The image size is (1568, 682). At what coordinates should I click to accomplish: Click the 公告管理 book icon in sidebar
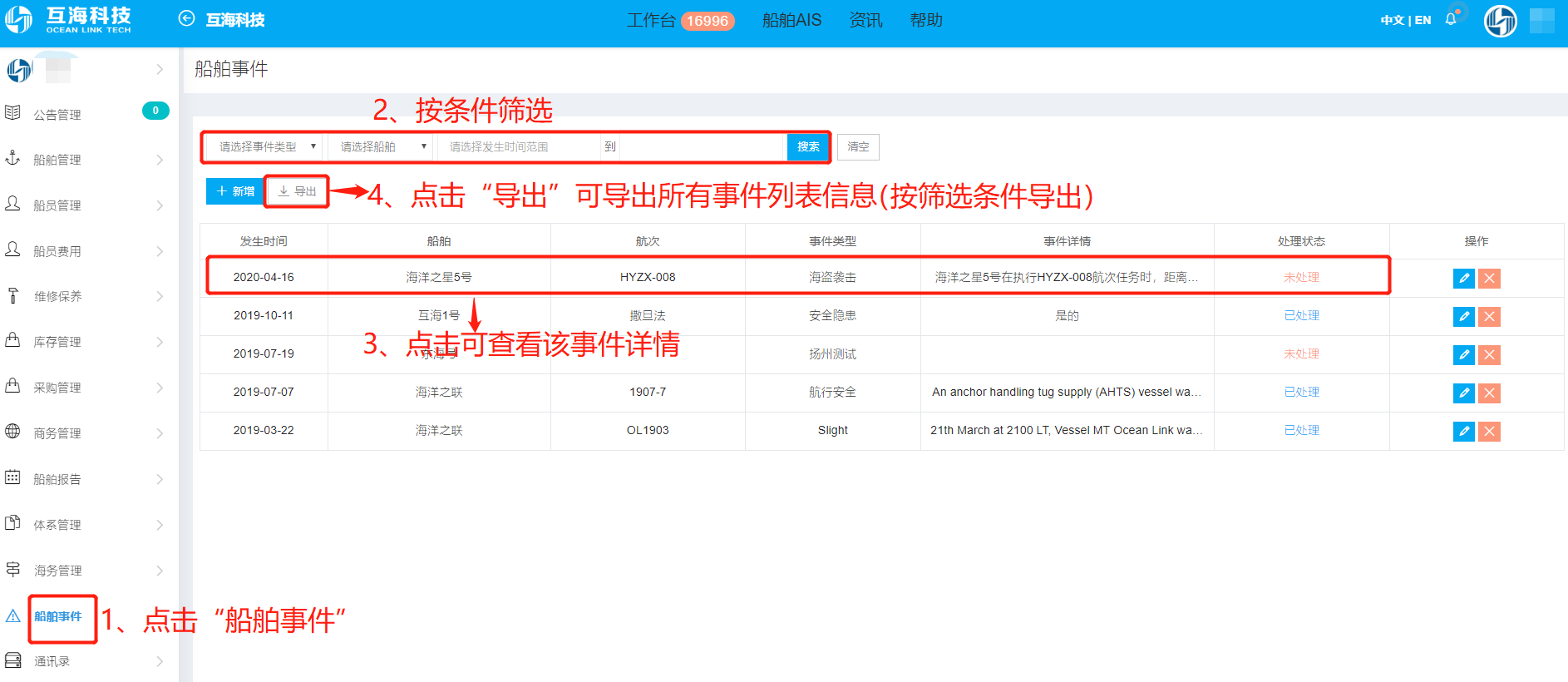click(x=12, y=112)
